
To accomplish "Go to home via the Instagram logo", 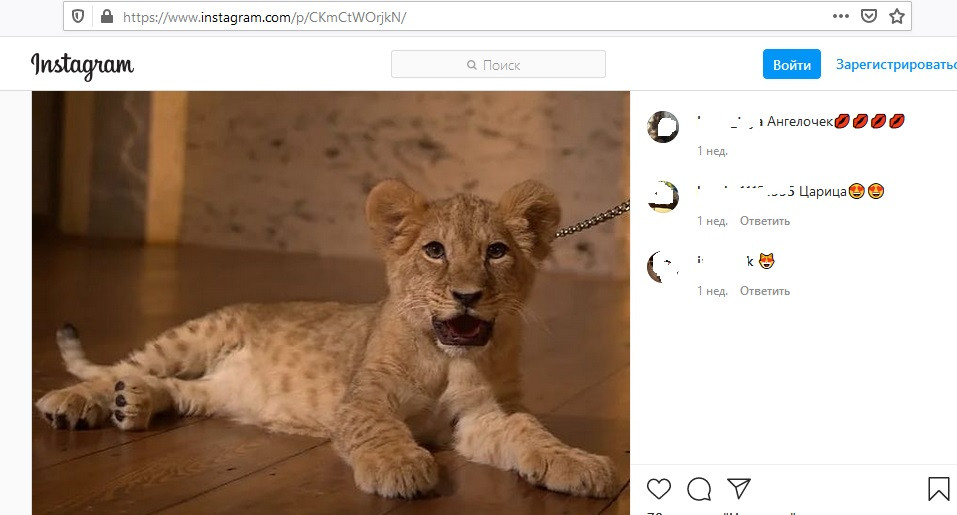I will pos(82,65).
